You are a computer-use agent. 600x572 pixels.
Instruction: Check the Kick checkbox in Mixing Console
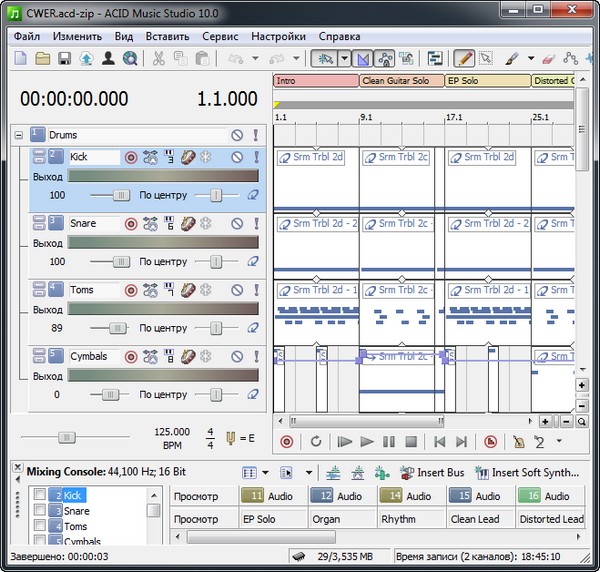point(40,494)
